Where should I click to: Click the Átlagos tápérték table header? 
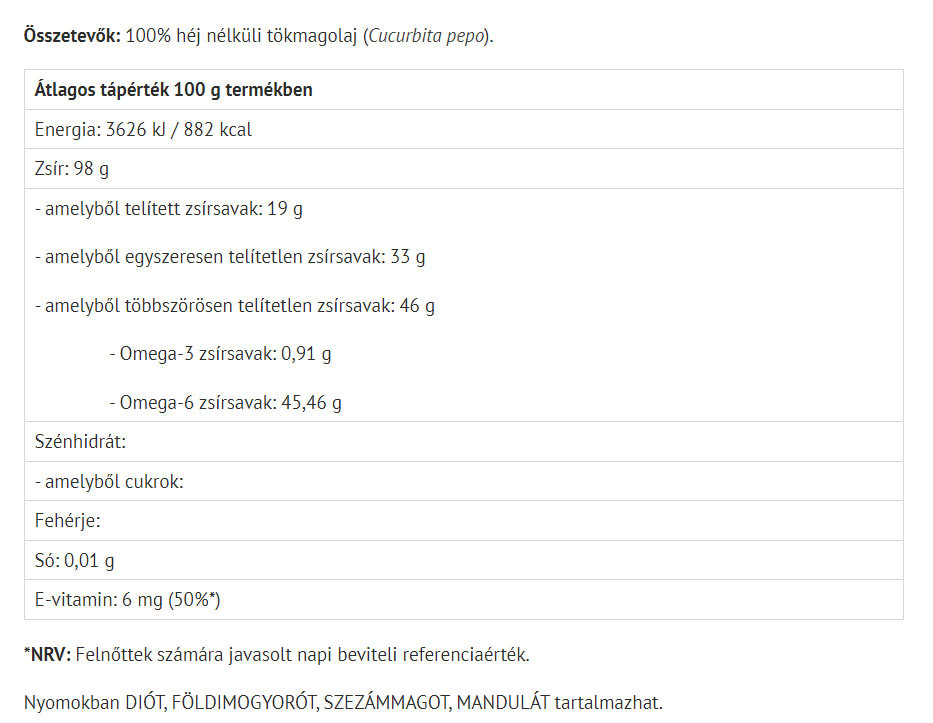(x=173, y=90)
